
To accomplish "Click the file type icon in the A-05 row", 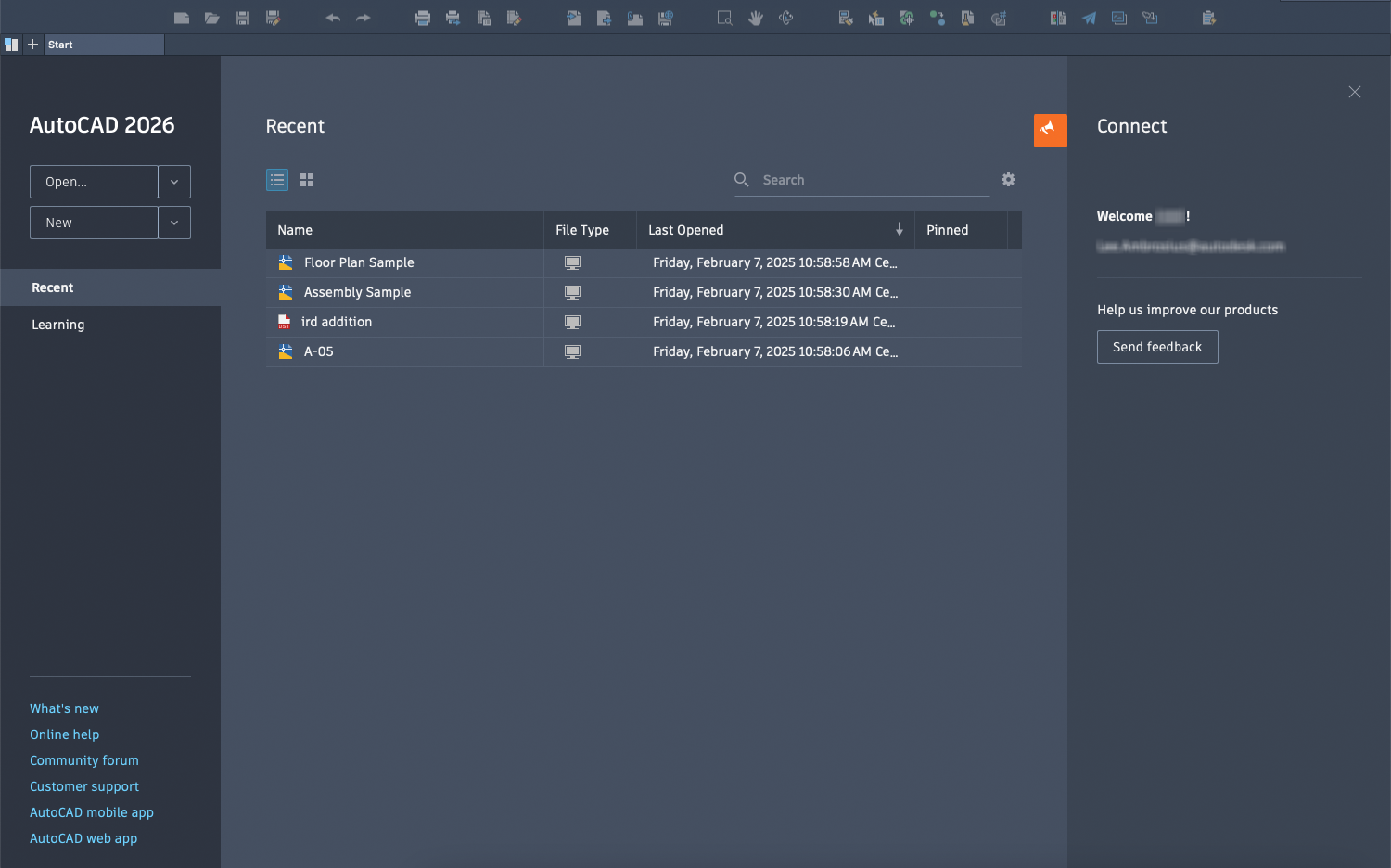I will click(573, 351).
